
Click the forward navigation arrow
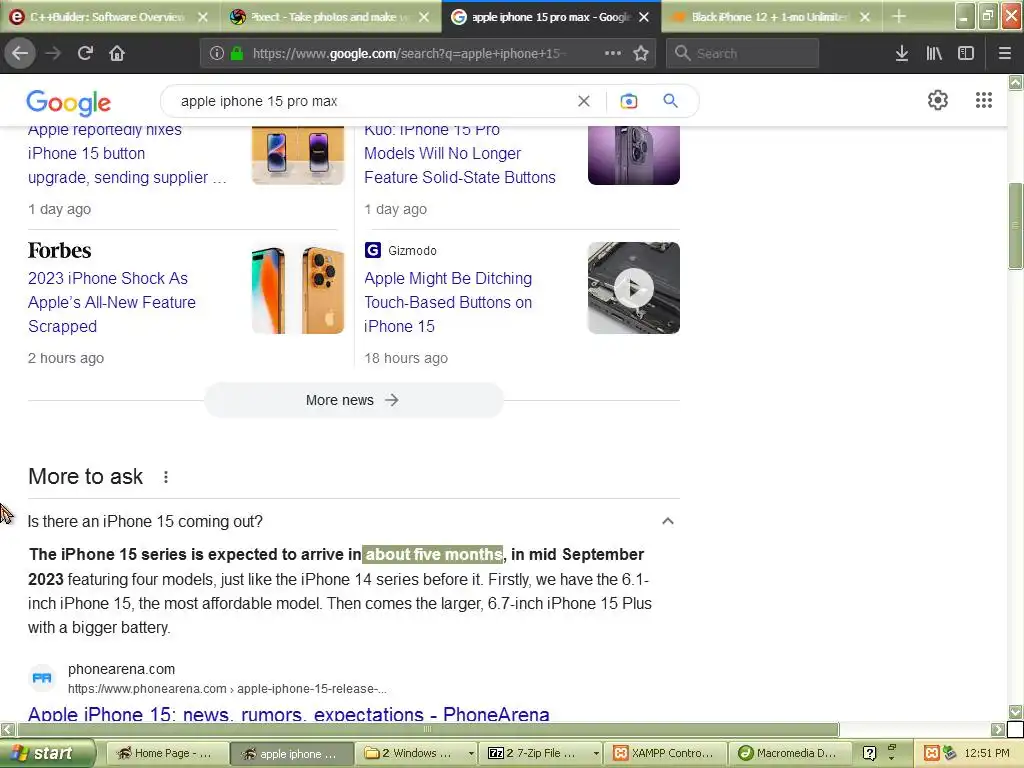coord(53,54)
